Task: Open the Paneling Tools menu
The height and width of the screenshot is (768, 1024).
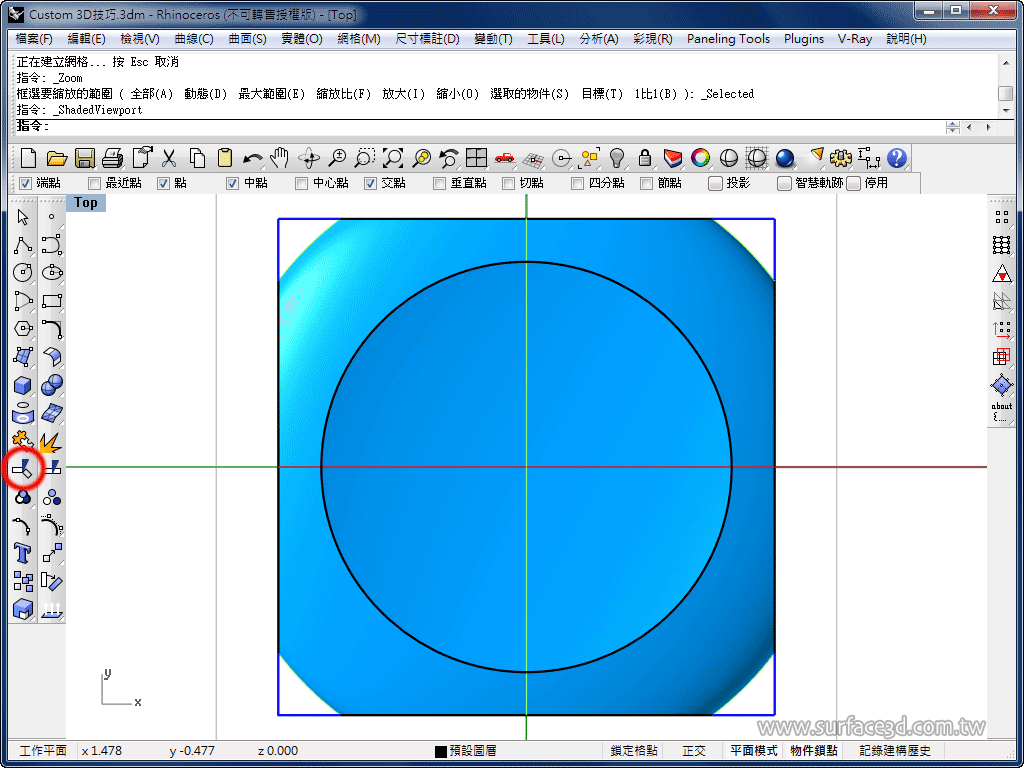Action: coord(728,39)
